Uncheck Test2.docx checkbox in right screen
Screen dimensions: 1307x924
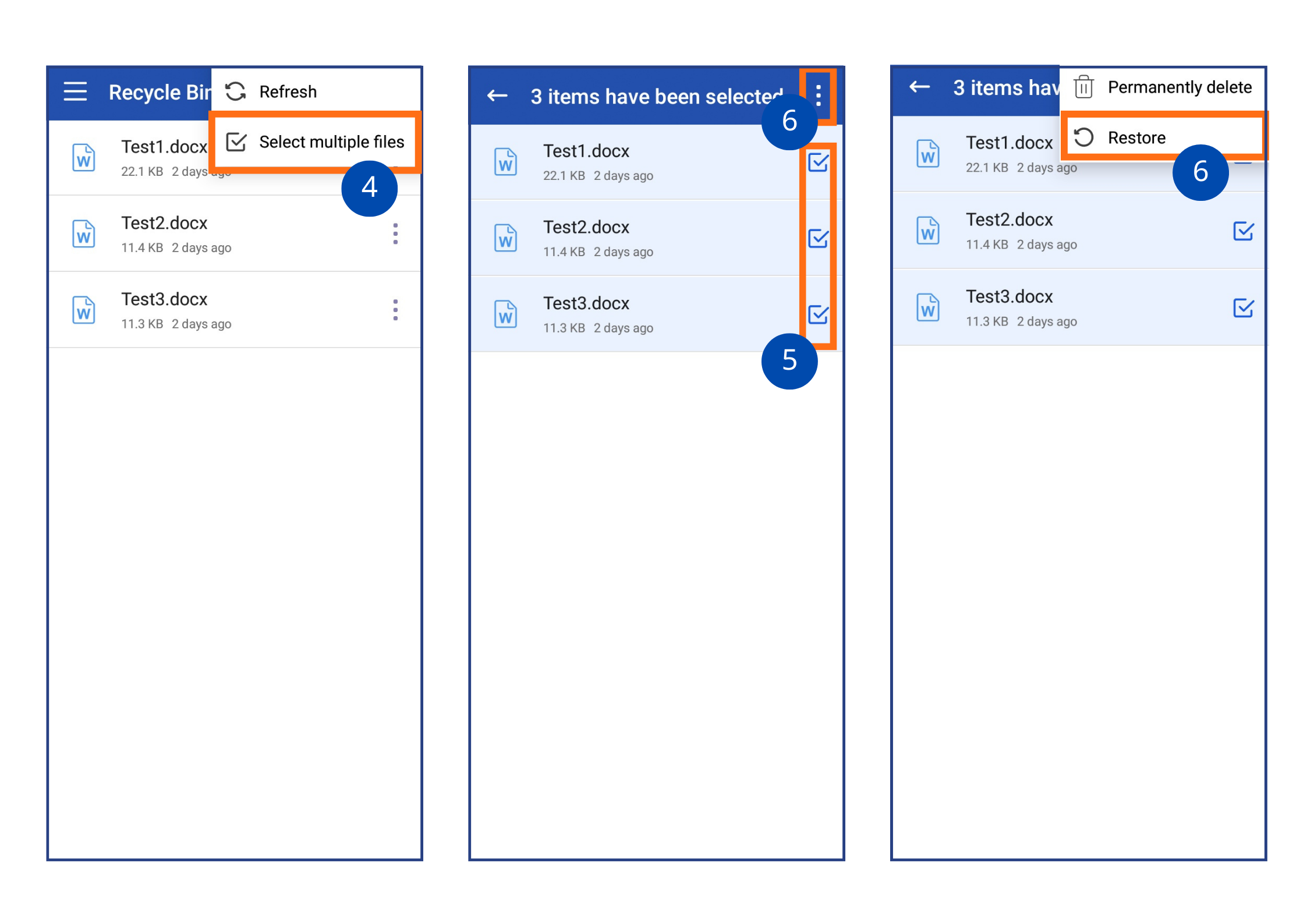pyautogui.click(x=1244, y=231)
